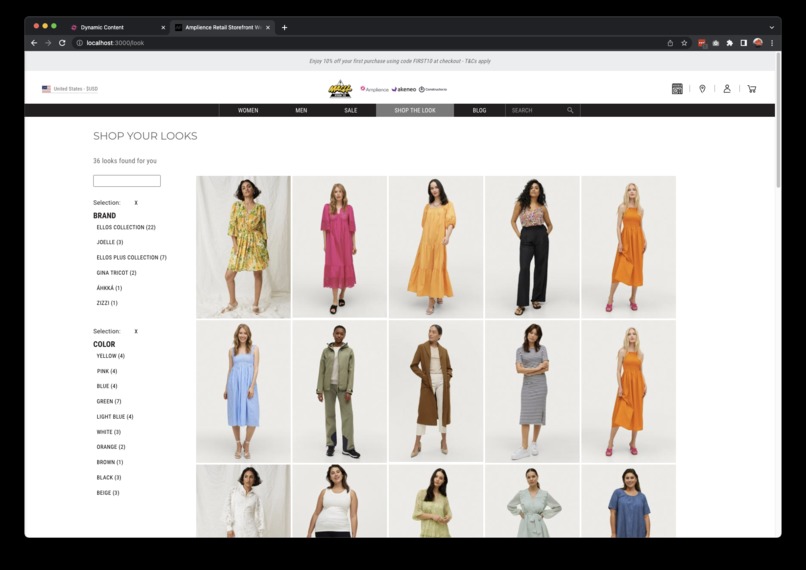The height and width of the screenshot is (570, 806).
Task: Open the yellow floral dress look
Action: (x=243, y=247)
